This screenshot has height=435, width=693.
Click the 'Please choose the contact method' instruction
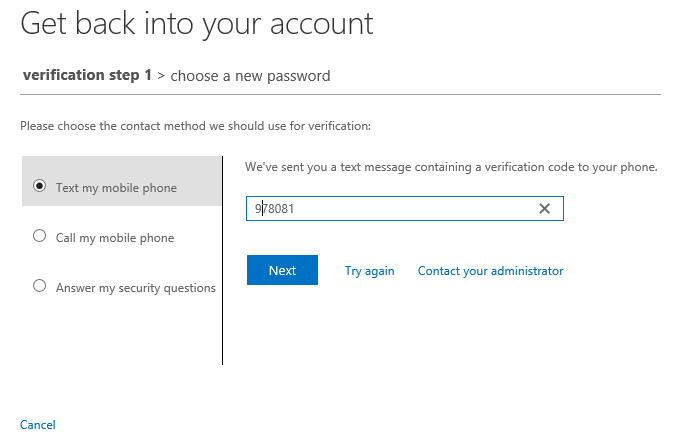tap(195, 126)
